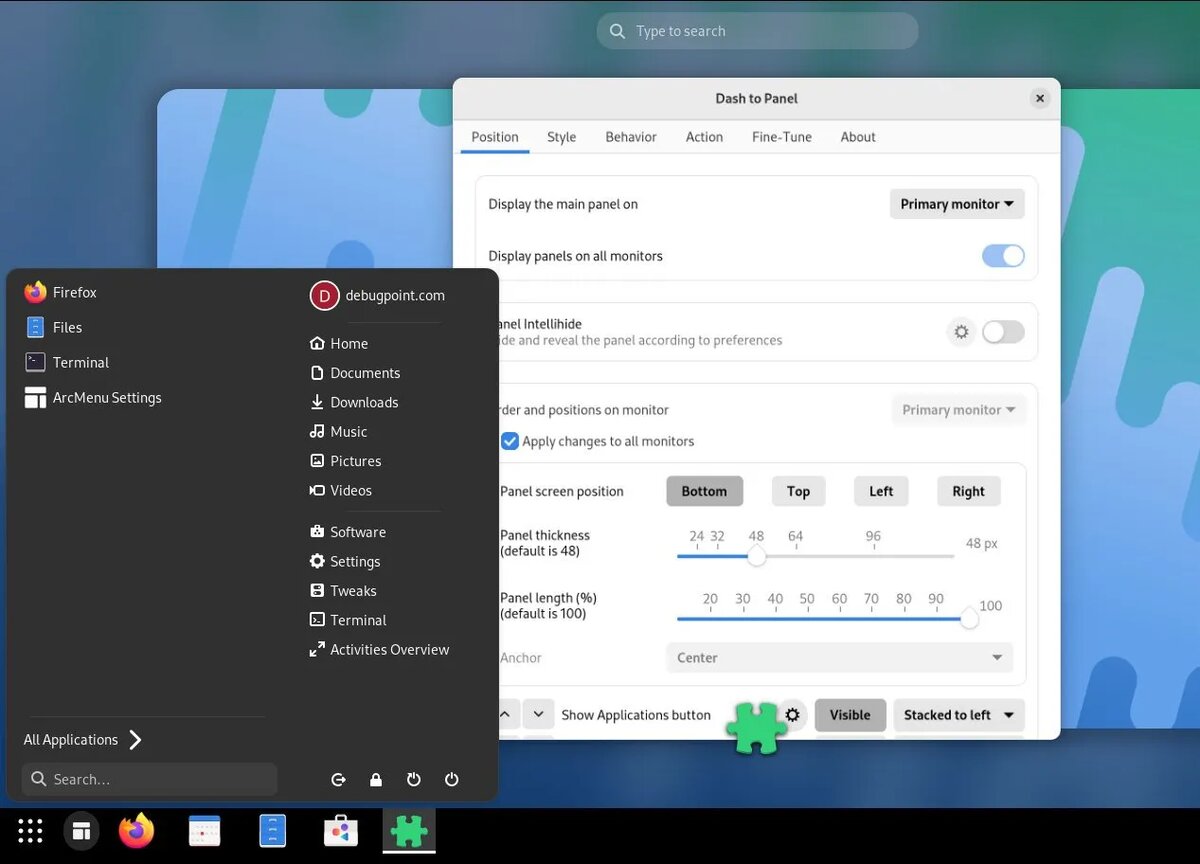The width and height of the screenshot is (1200, 864).
Task: Click the lock screen icon in ArcMenu
Action: click(x=376, y=779)
